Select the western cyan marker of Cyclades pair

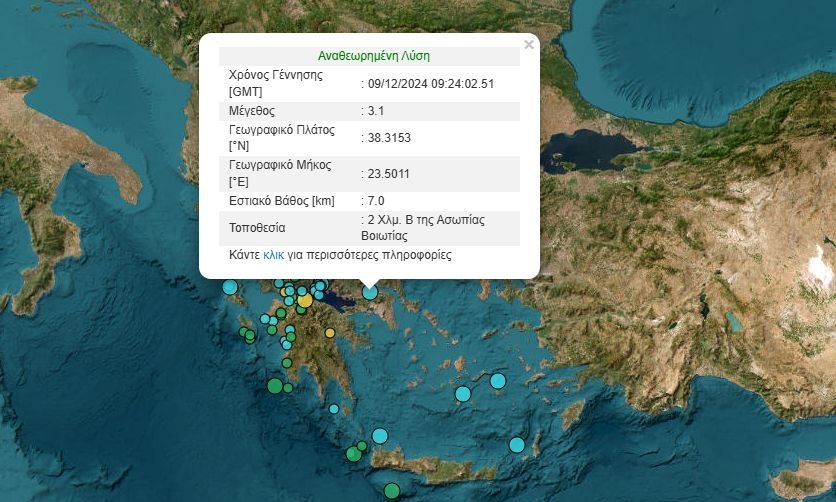click(463, 394)
